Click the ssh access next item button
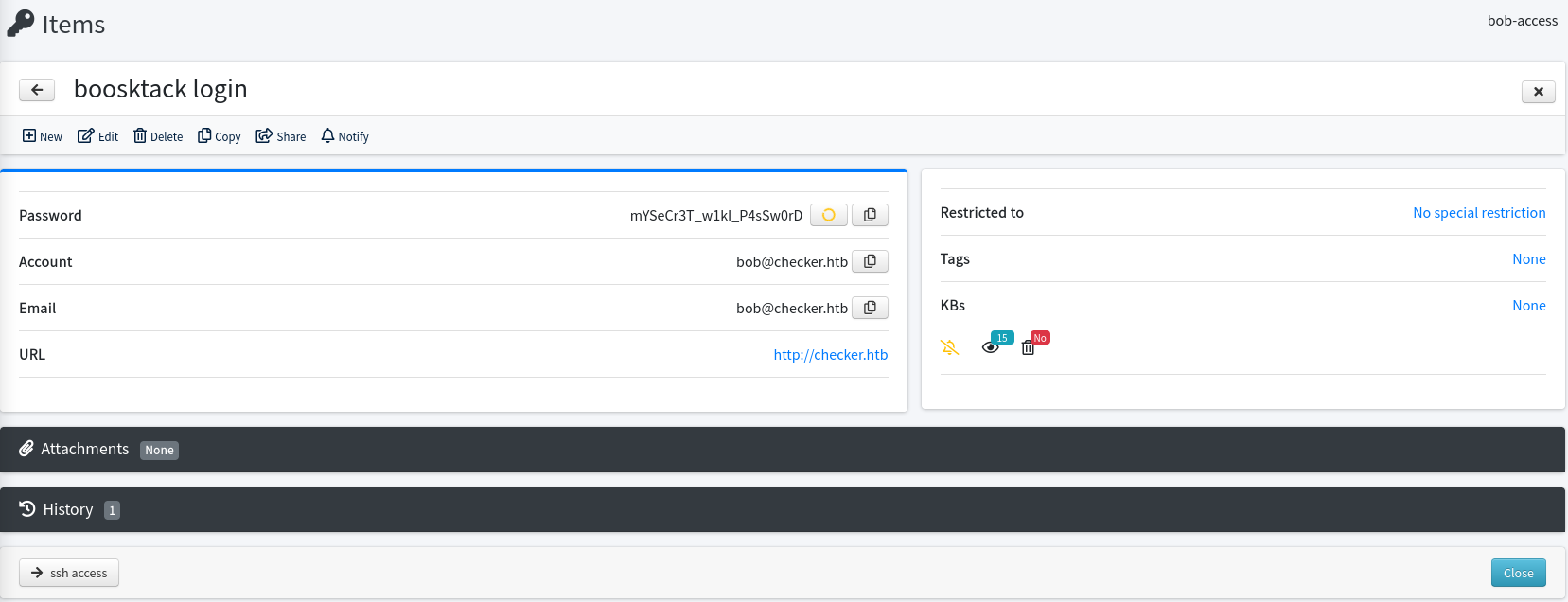 pos(69,573)
